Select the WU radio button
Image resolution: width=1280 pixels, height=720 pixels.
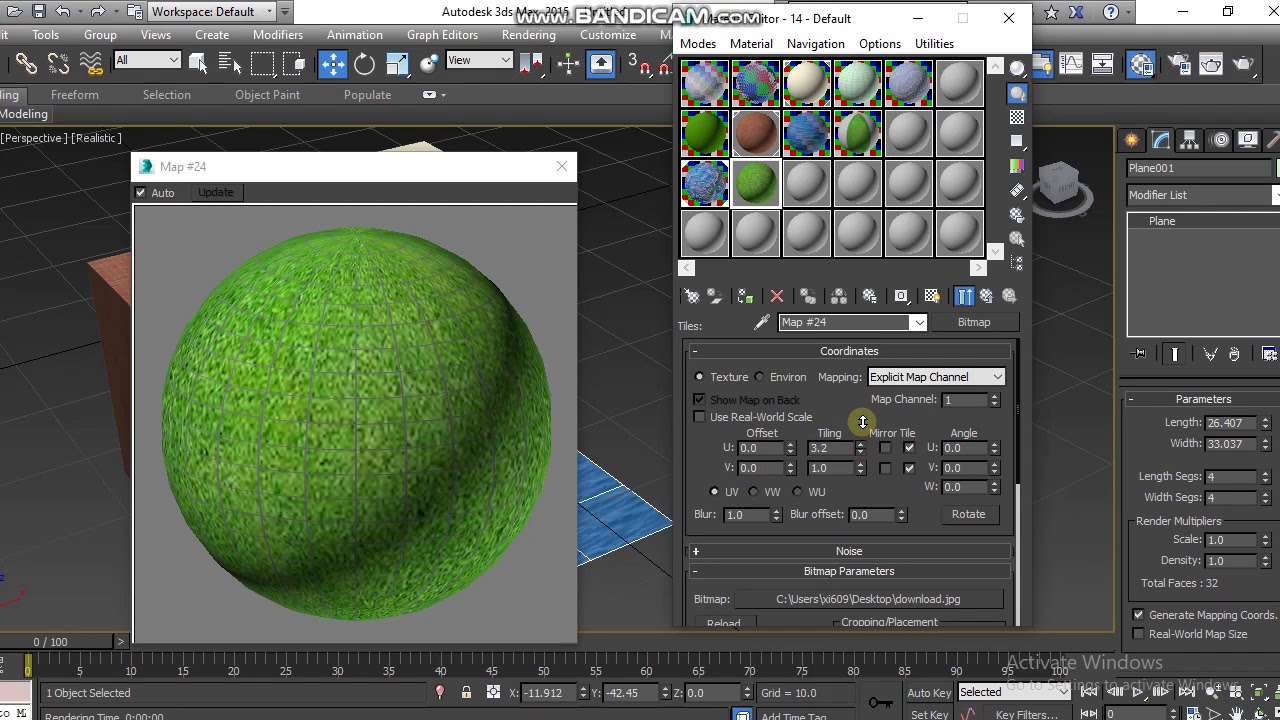[797, 492]
